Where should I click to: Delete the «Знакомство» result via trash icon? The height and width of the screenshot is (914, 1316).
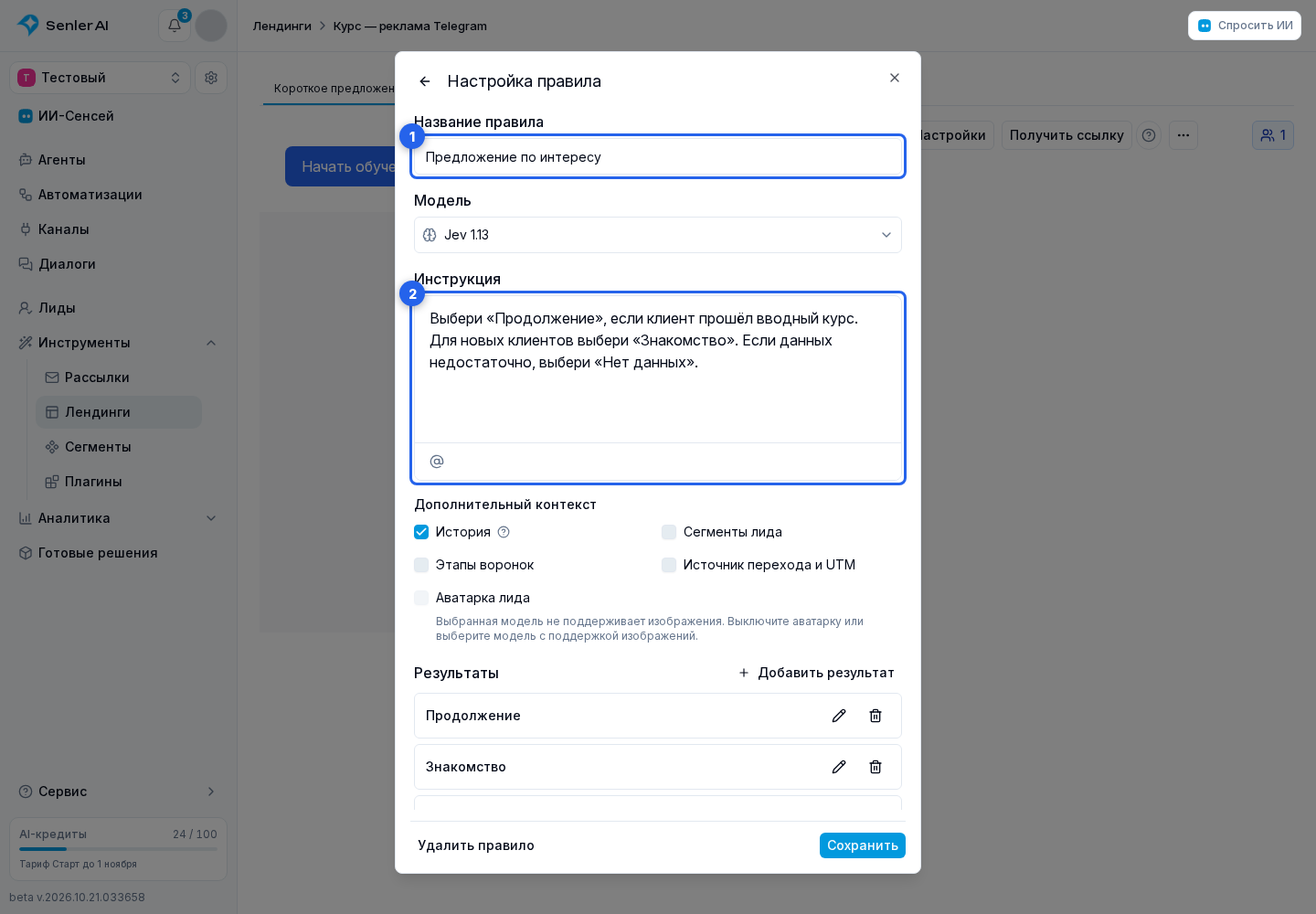pos(876,767)
